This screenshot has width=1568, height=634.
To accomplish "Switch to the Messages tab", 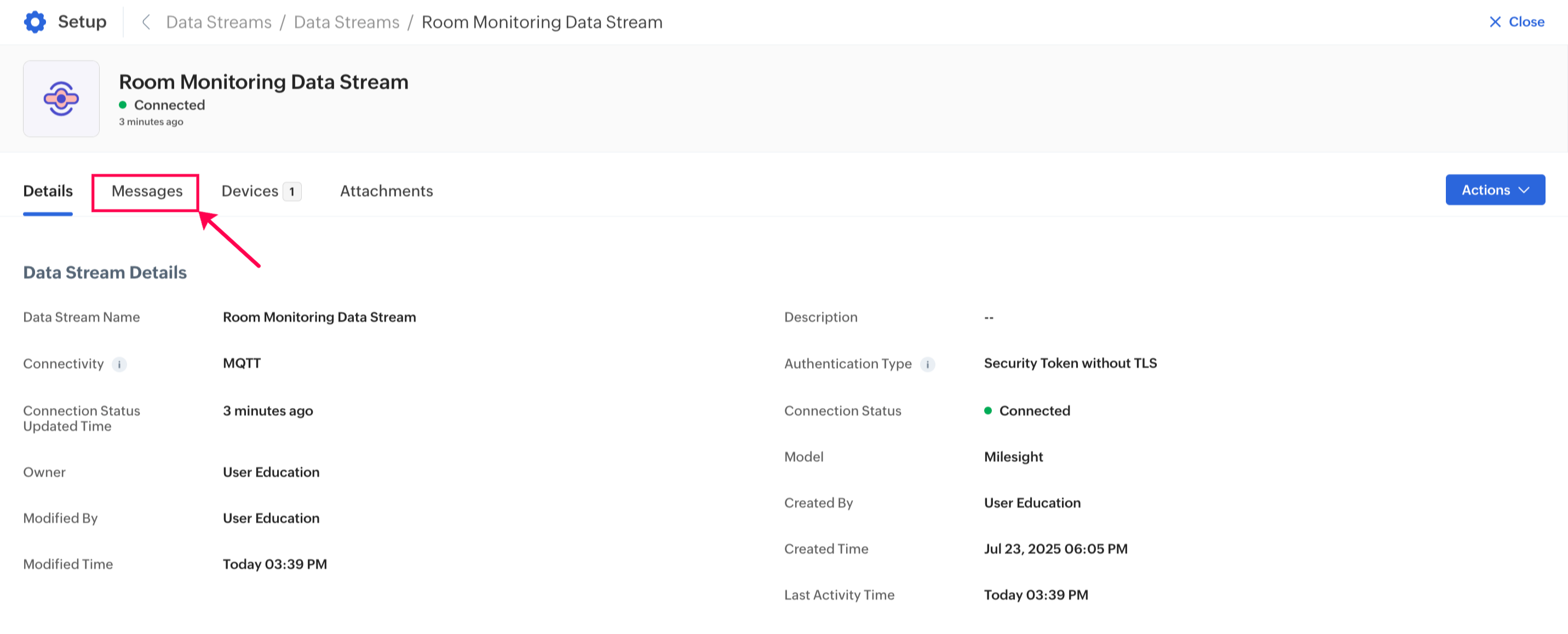I will pyautogui.click(x=147, y=191).
